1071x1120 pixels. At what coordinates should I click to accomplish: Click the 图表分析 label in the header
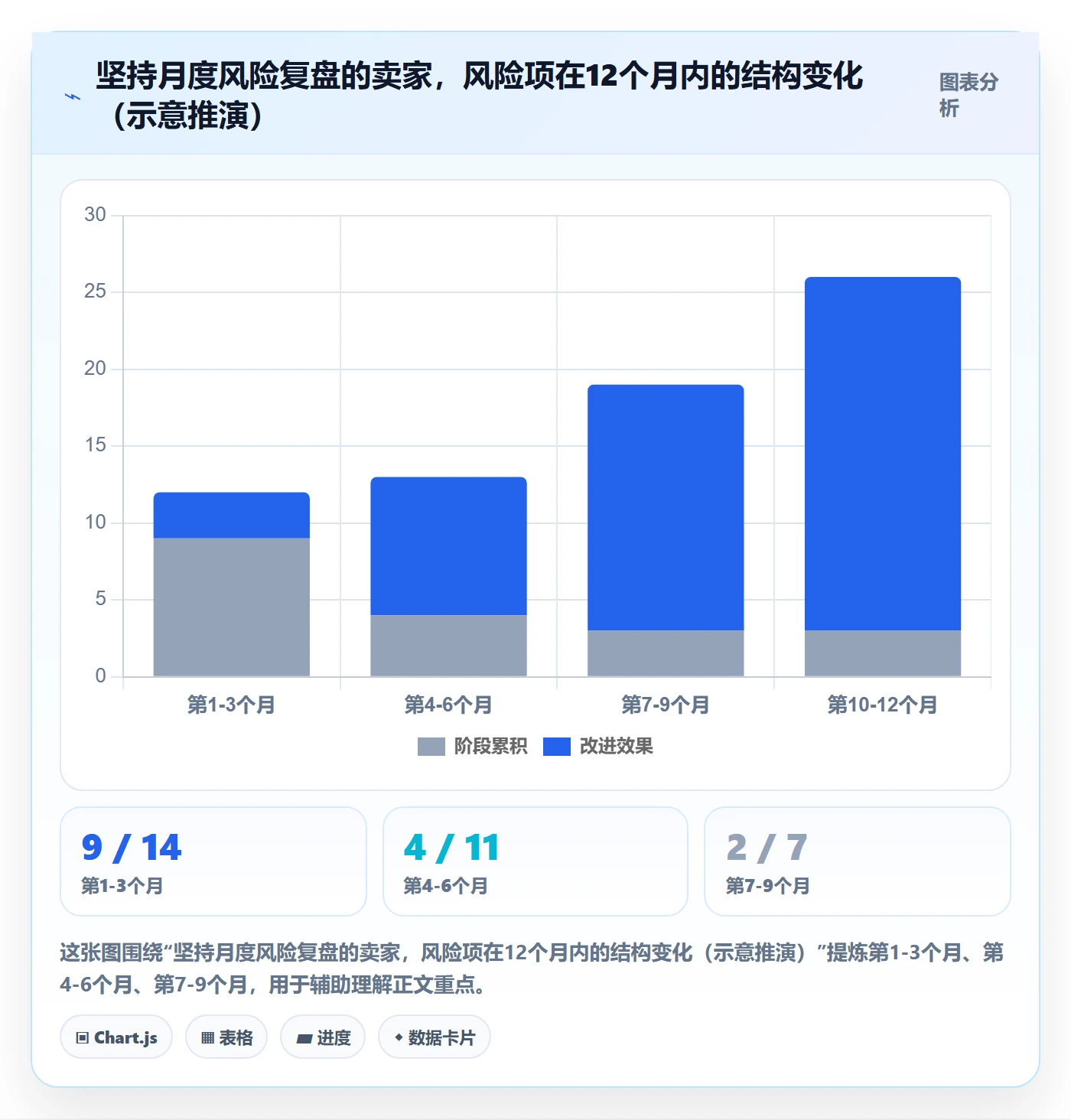point(968,95)
